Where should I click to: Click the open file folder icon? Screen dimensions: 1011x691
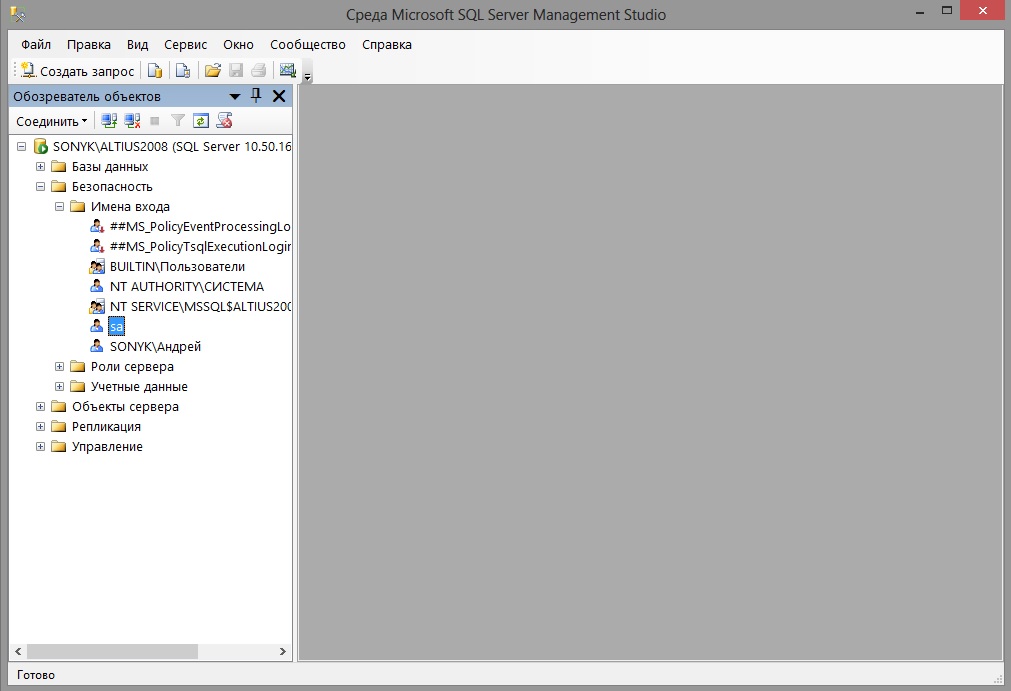click(x=212, y=70)
